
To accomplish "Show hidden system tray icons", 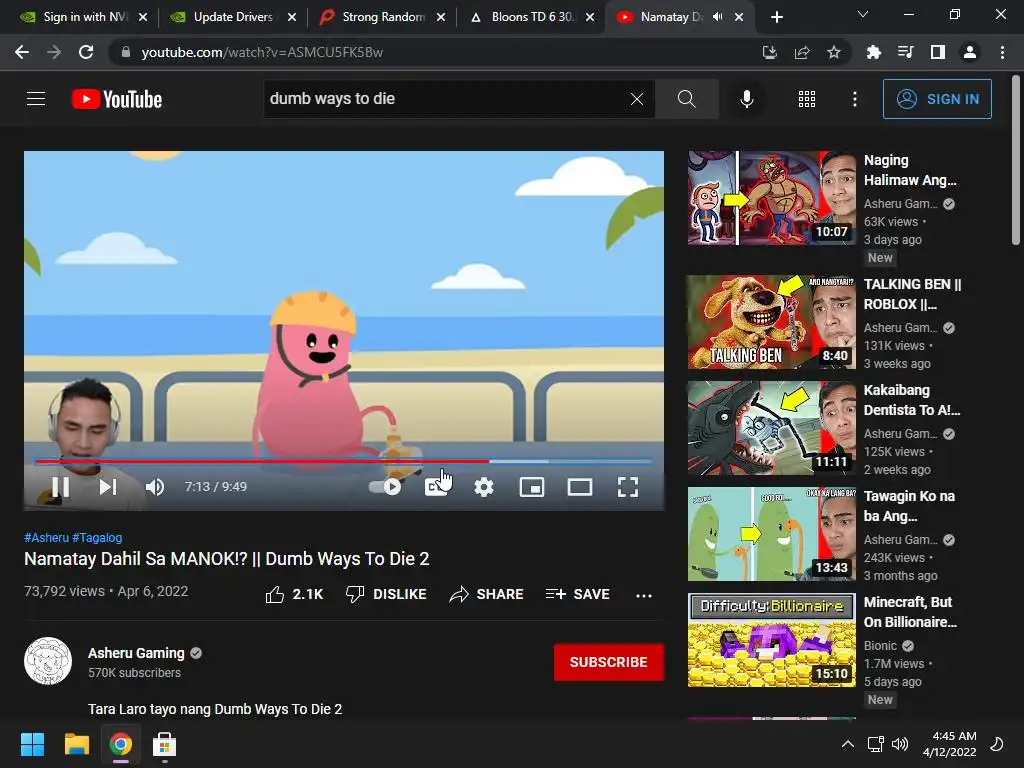I will pos(848,744).
